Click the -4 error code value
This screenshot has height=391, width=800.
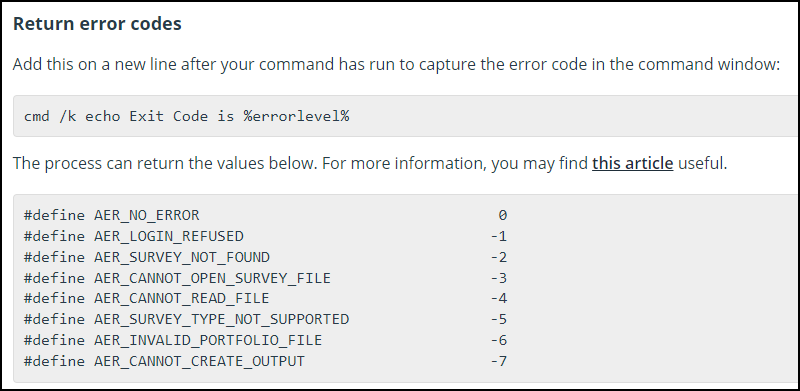click(x=498, y=298)
